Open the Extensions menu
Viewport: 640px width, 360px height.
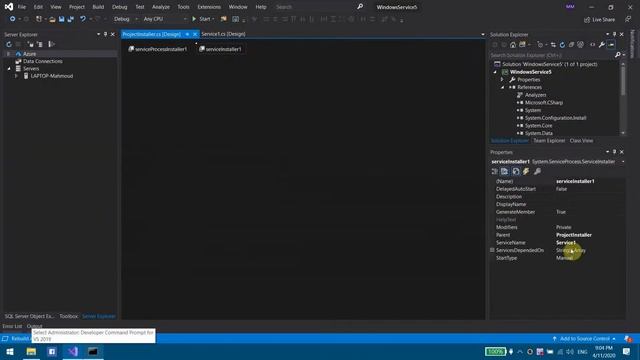(209, 7)
